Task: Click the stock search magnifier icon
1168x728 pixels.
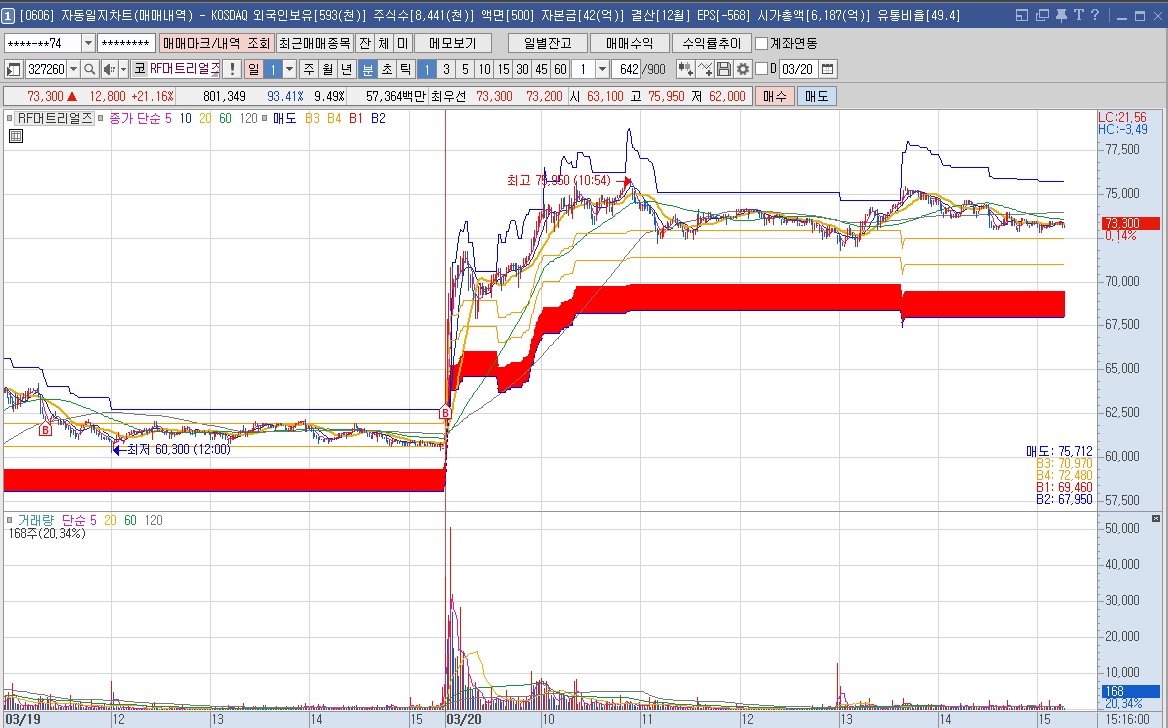Action: (x=89, y=69)
